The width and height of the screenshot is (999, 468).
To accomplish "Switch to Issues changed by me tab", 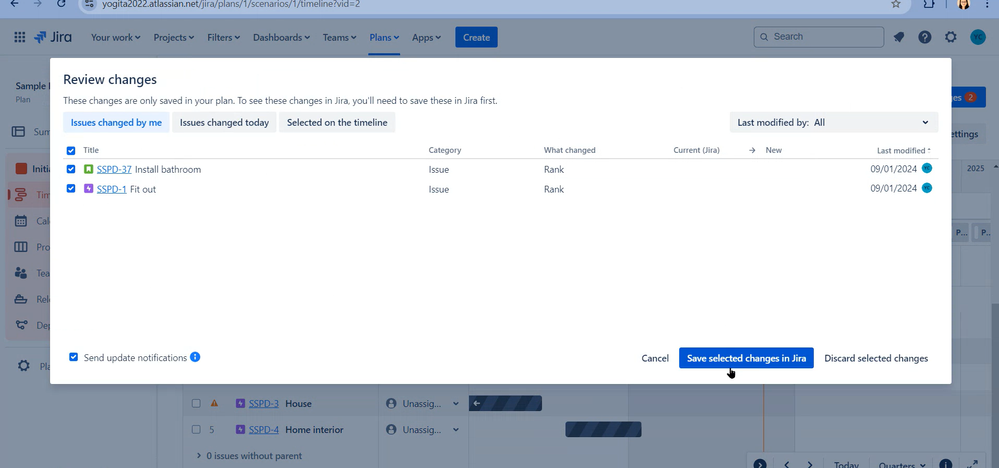I will [116, 122].
